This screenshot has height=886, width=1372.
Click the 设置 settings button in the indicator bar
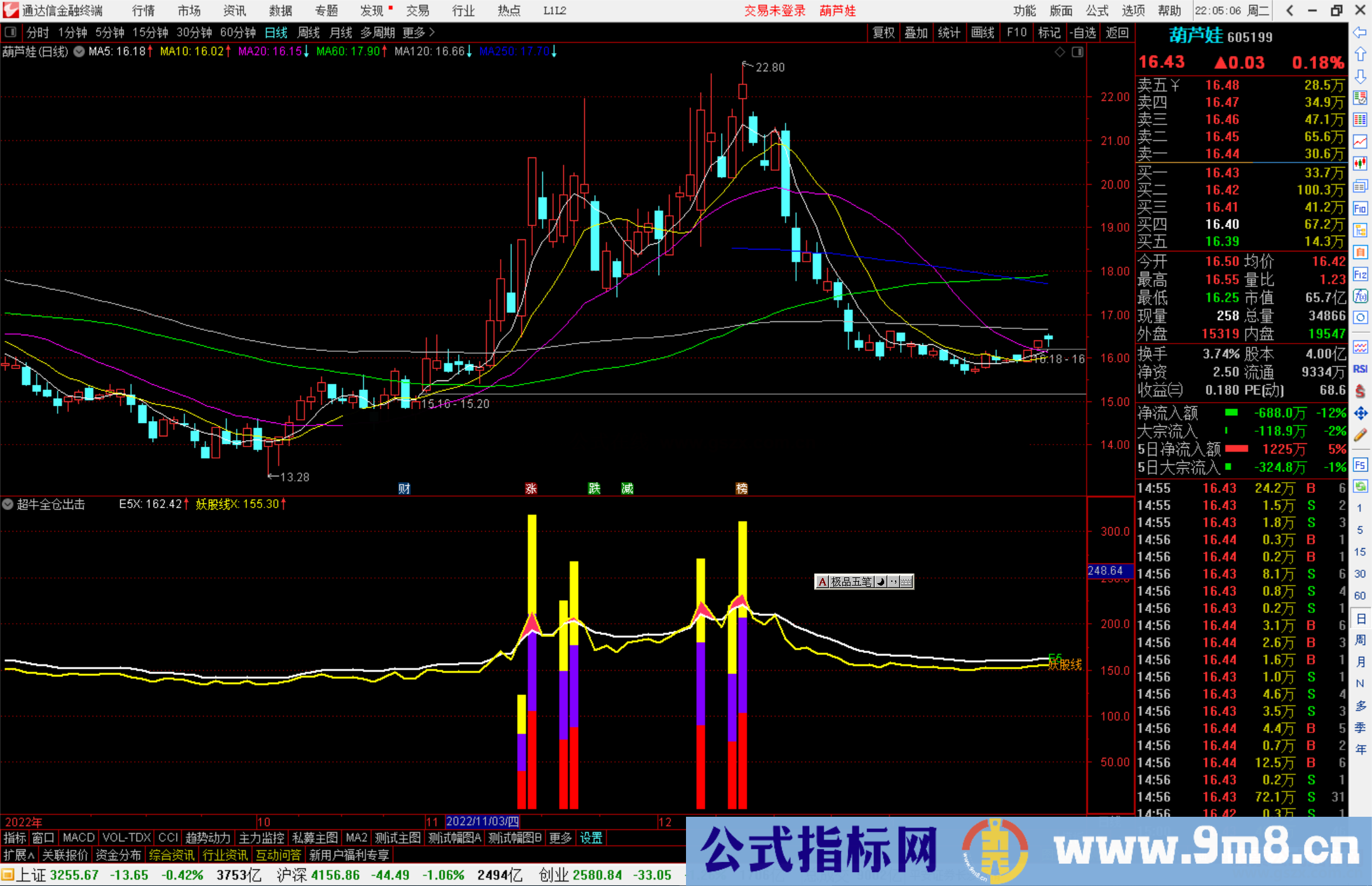tap(591, 838)
